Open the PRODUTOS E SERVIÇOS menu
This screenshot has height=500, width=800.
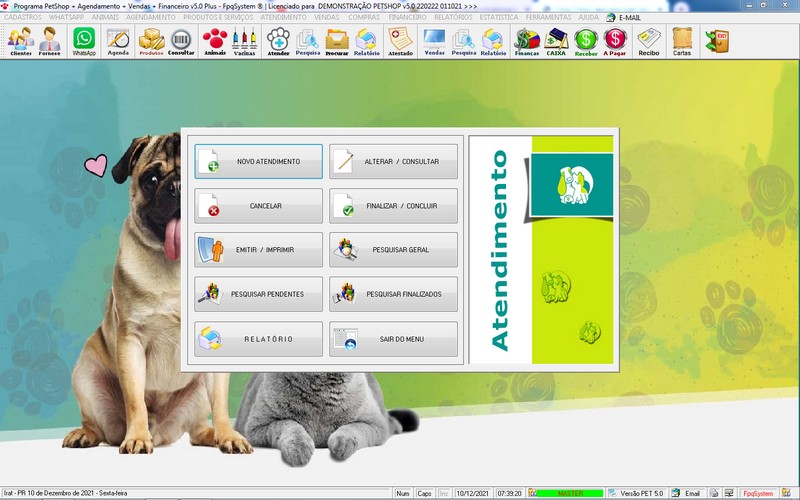(x=218, y=17)
